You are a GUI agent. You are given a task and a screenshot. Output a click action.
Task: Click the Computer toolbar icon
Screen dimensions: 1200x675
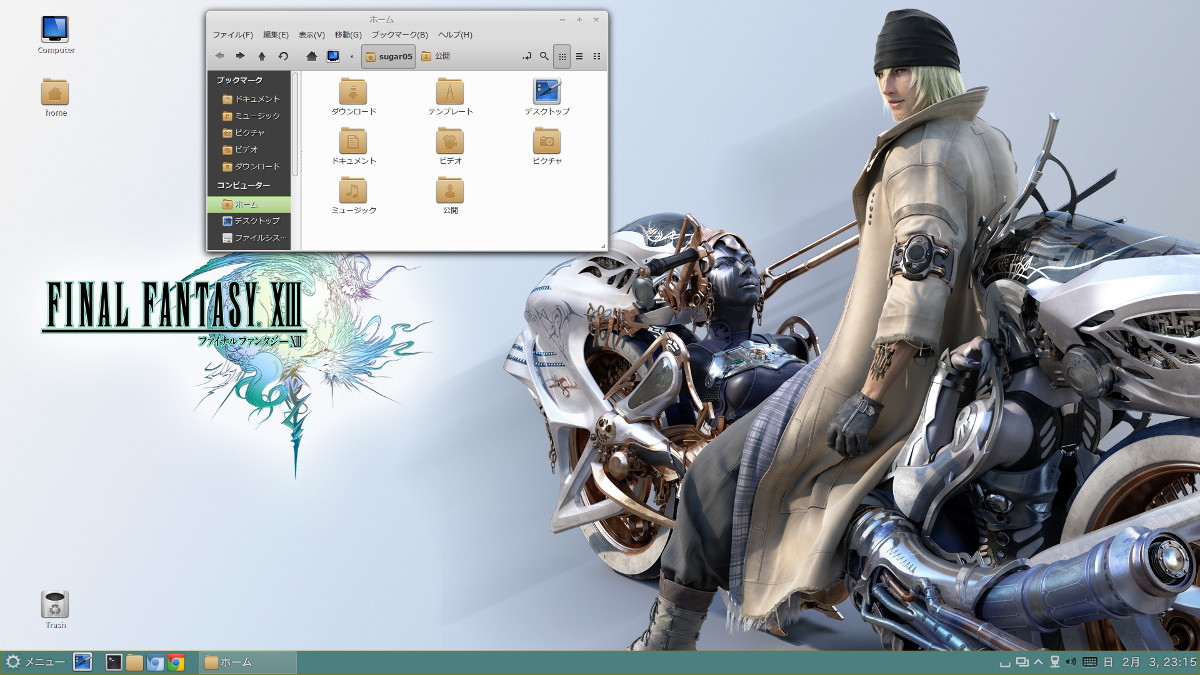[333, 56]
